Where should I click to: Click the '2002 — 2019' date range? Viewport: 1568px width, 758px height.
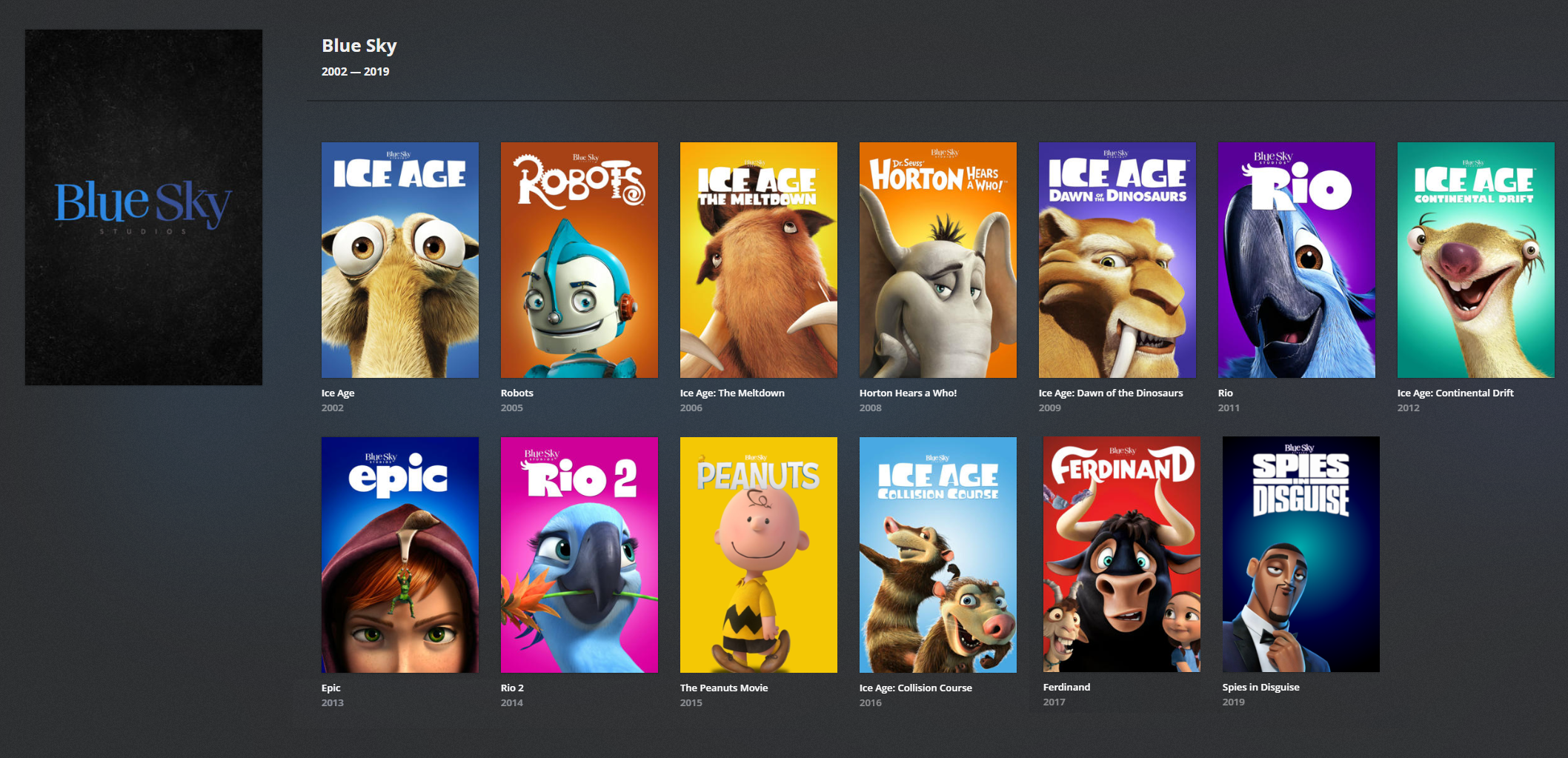pos(356,72)
